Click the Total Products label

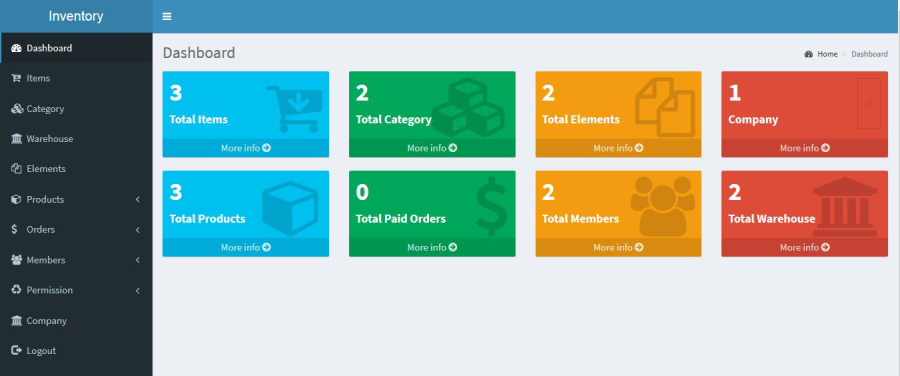207,219
